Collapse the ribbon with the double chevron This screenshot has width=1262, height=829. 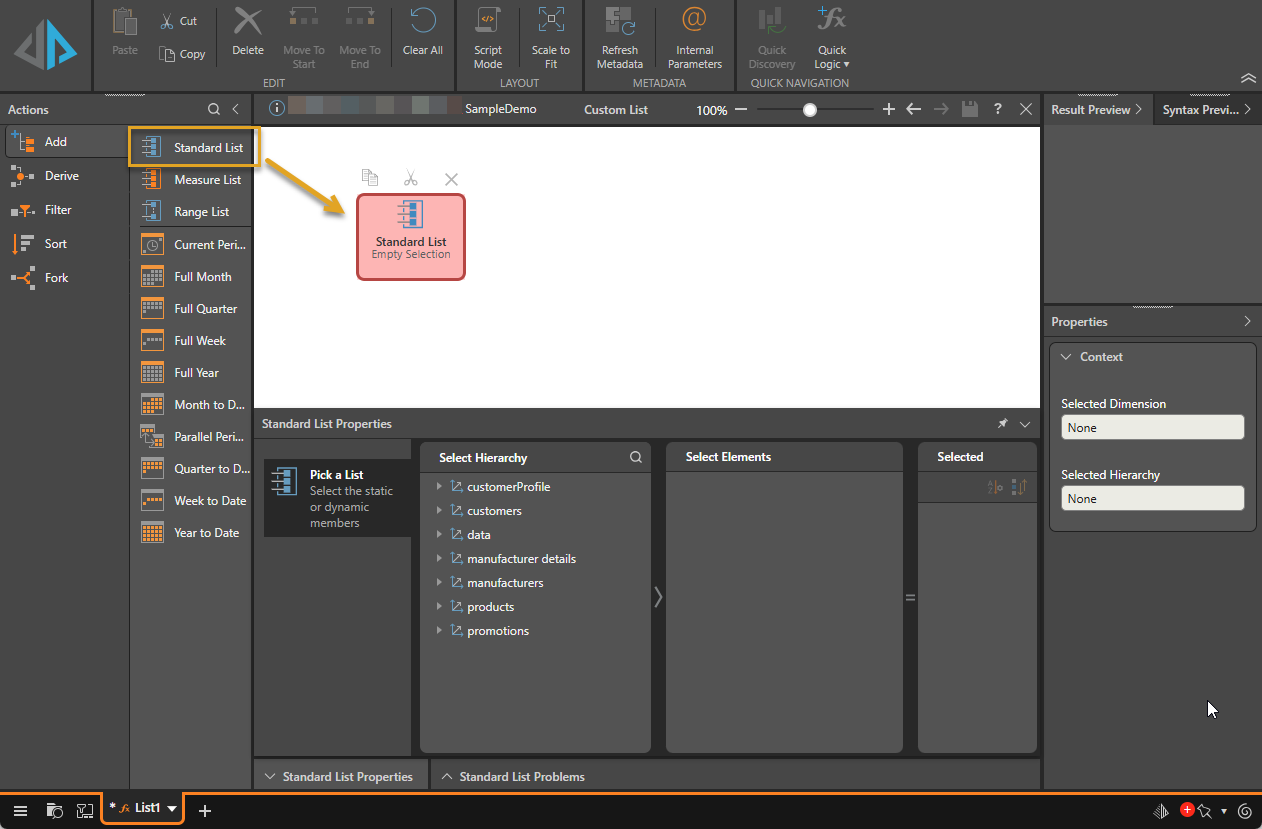1248,78
